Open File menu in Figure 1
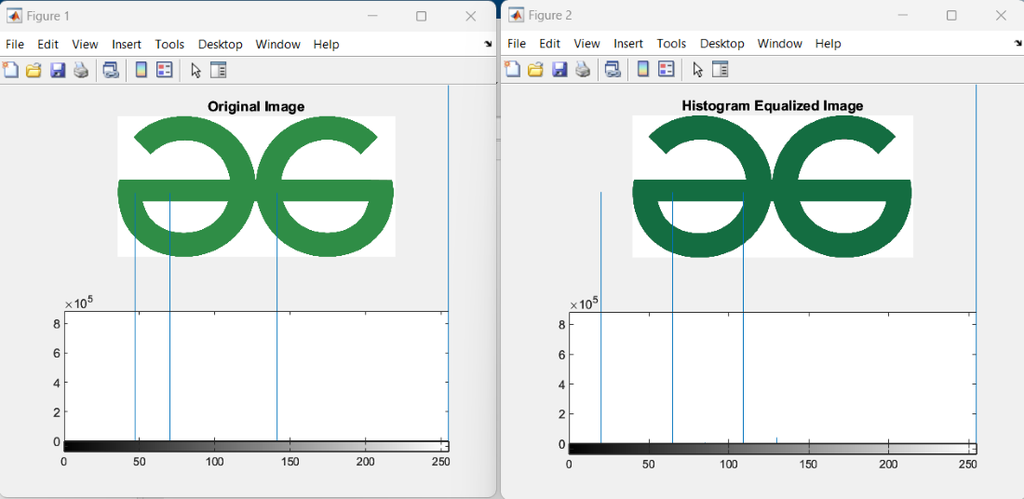Viewport: 1024px width, 499px height. 14,44
